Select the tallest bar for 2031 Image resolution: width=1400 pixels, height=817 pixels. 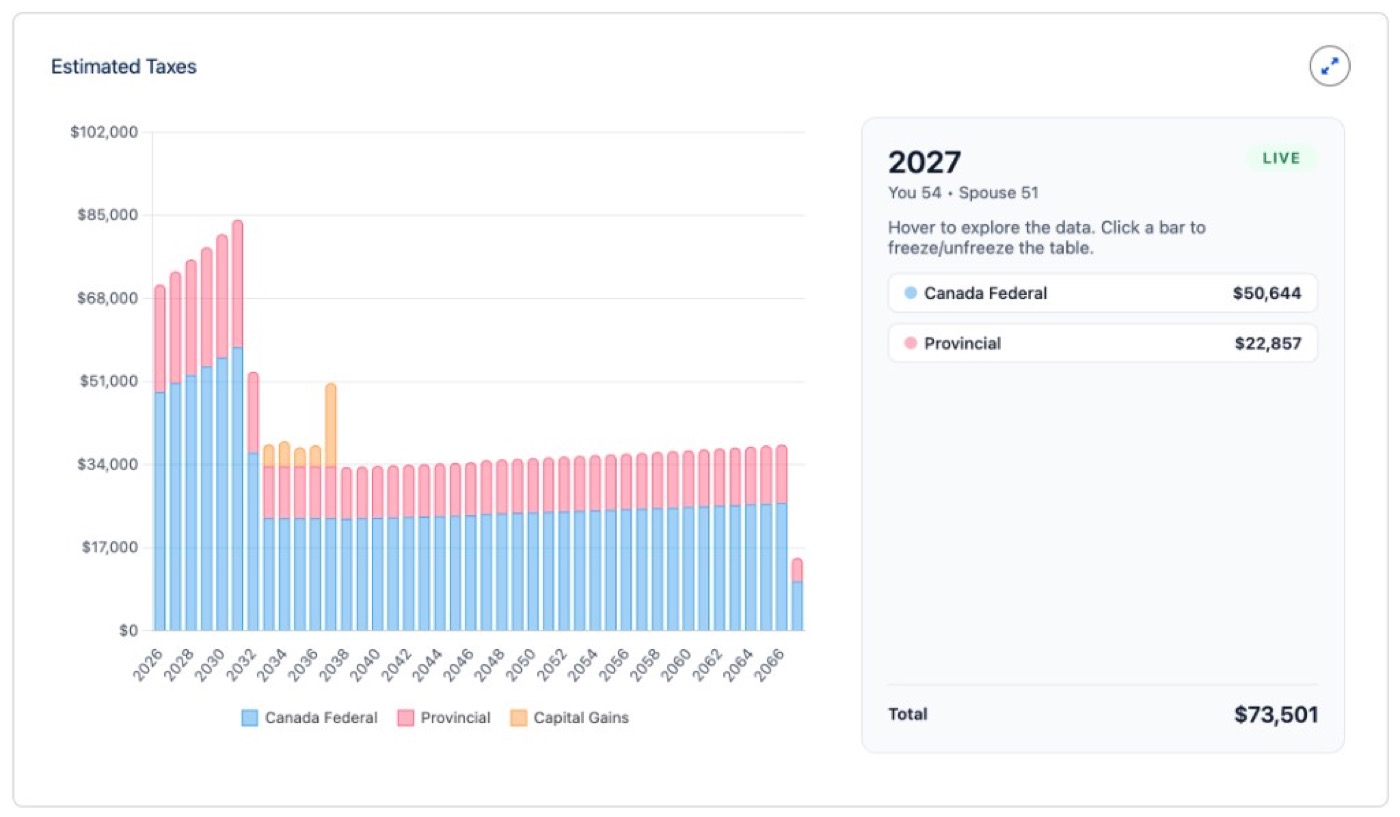237,426
